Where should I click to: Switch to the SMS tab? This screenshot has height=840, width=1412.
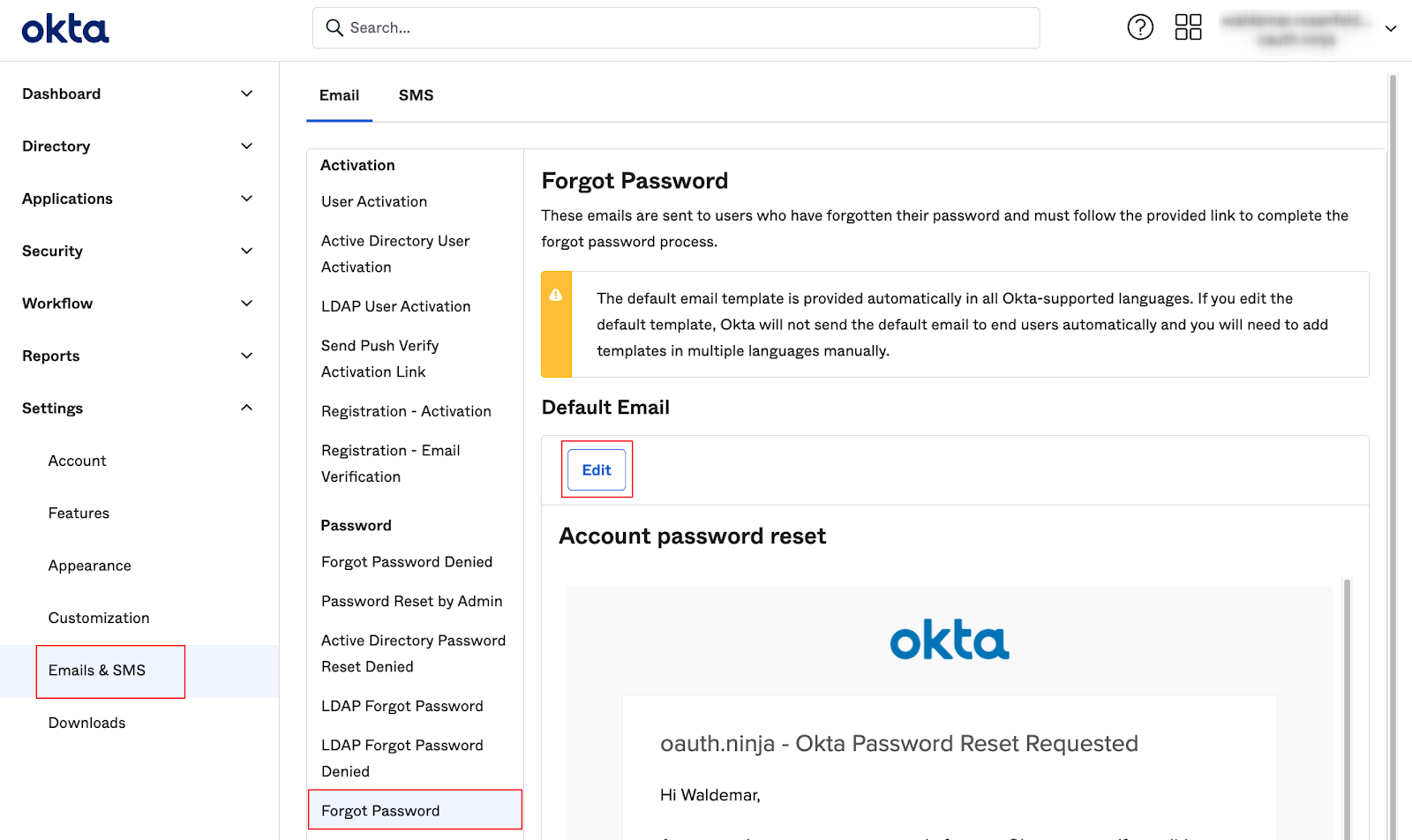click(x=416, y=95)
